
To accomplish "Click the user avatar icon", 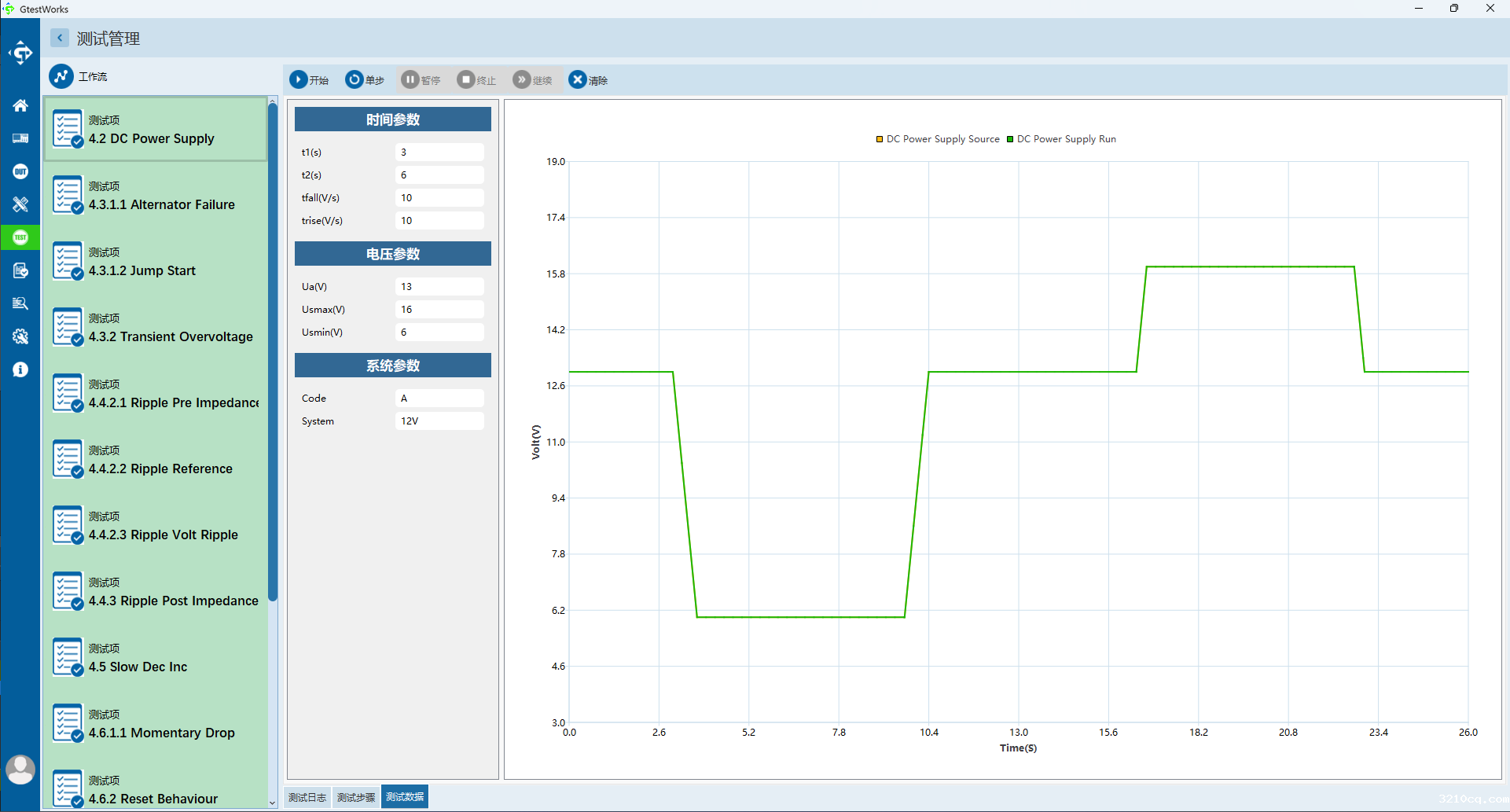I will click(20, 769).
